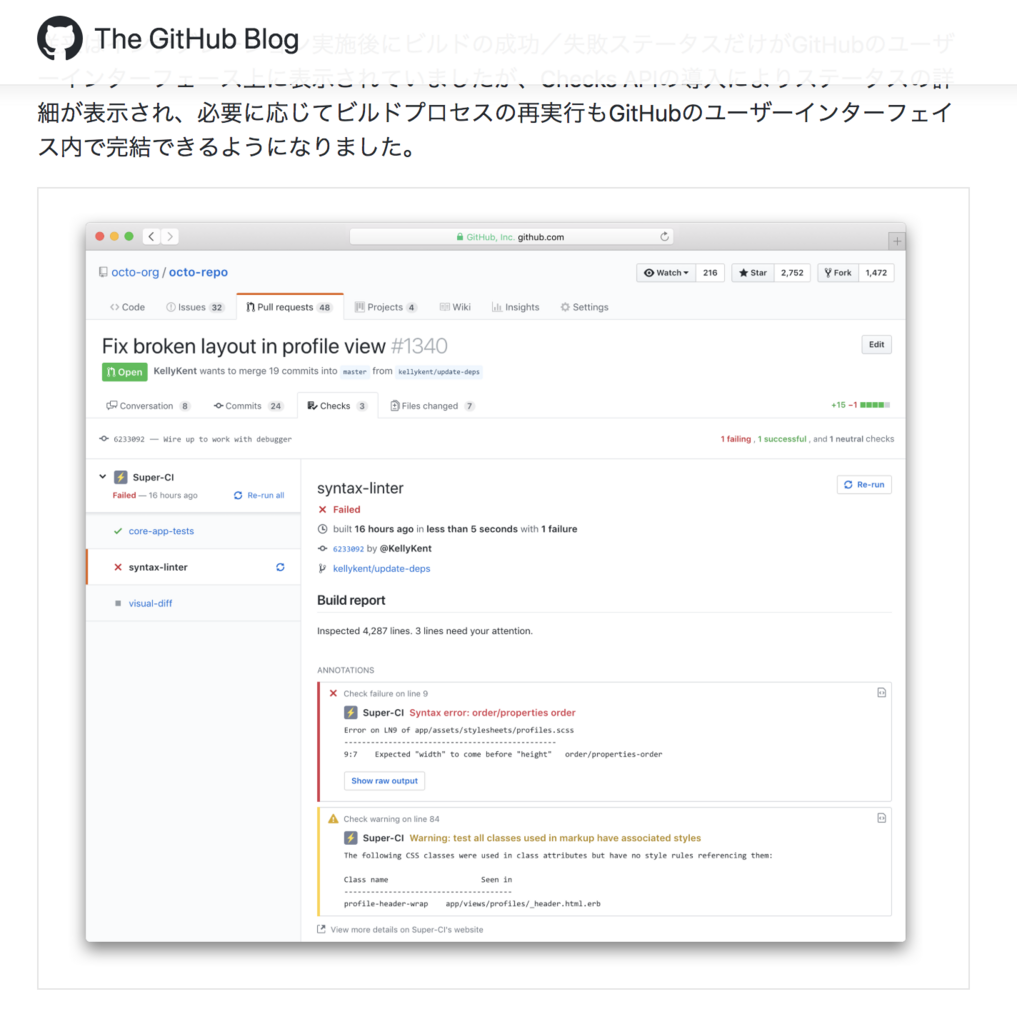The width and height of the screenshot is (1017, 1024).
Task: Click Syntax error: order/properties order title
Action: 492,712
